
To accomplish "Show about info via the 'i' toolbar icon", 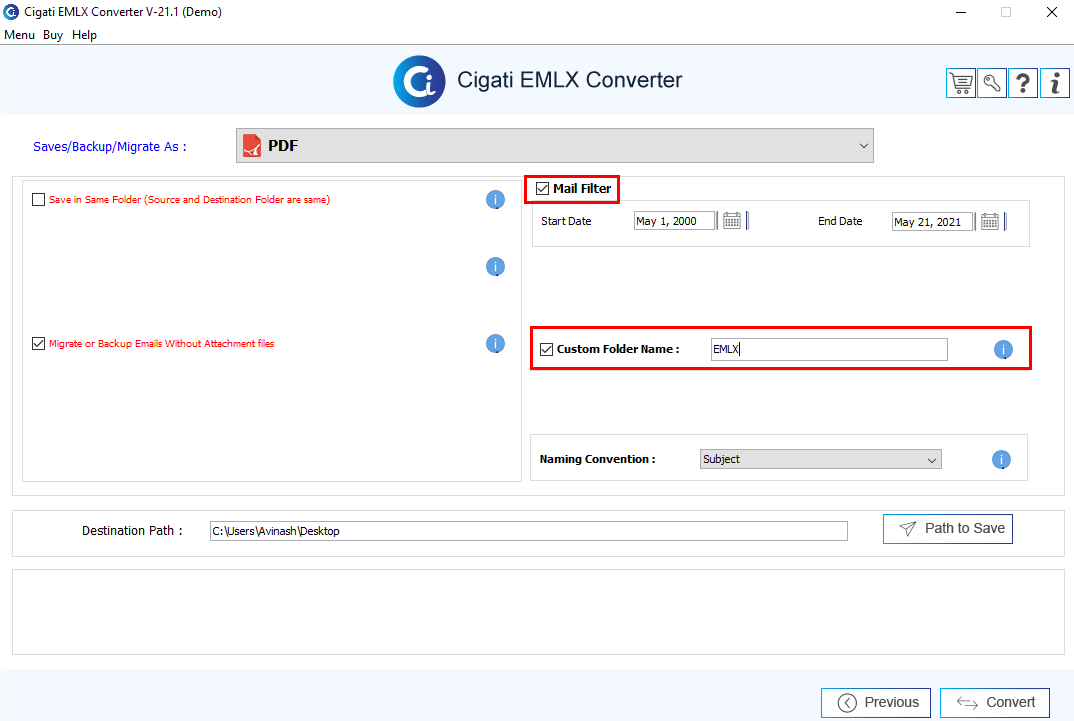I will coord(1055,84).
